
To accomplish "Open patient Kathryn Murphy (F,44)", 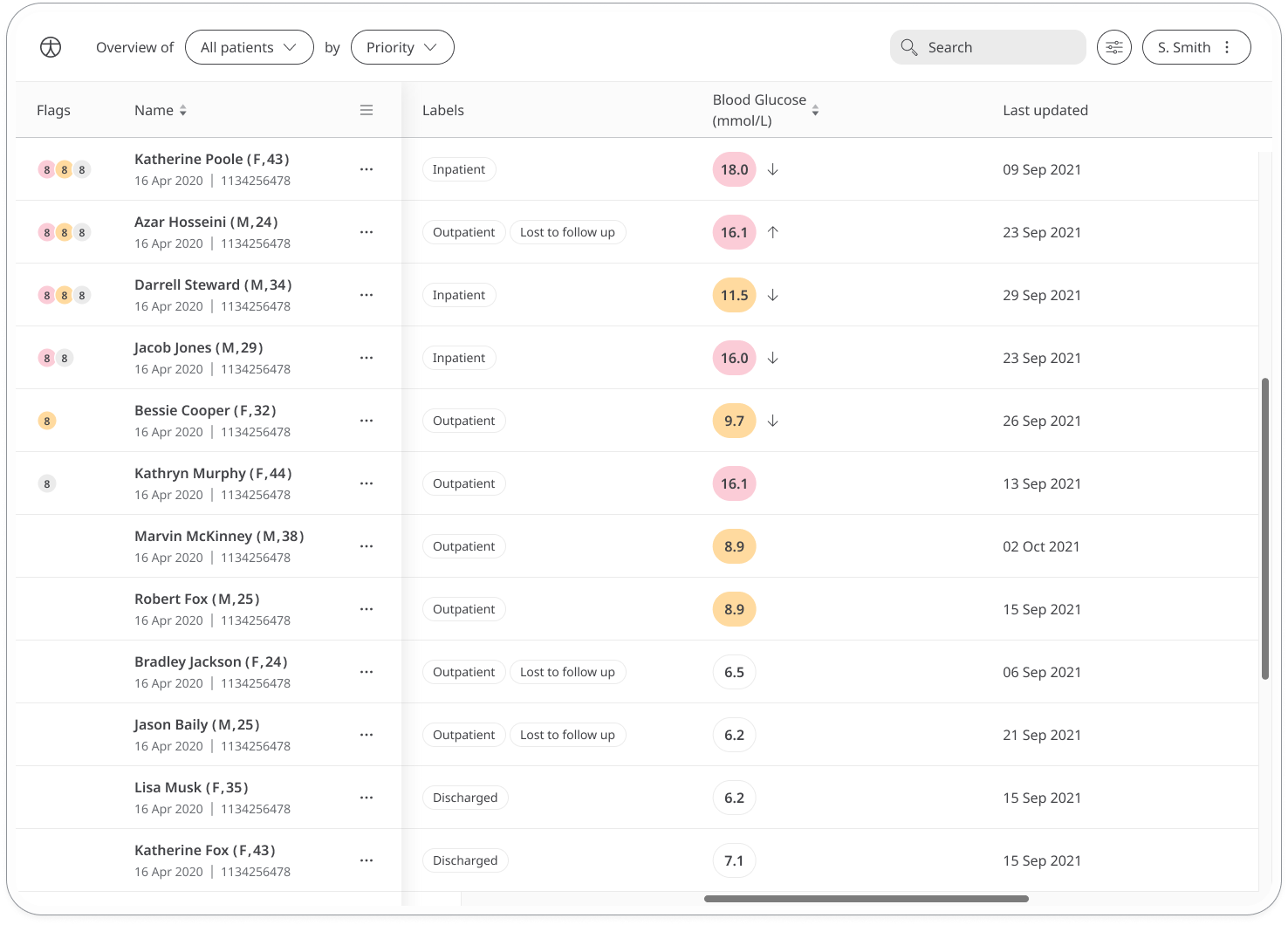I will (213, 473).
